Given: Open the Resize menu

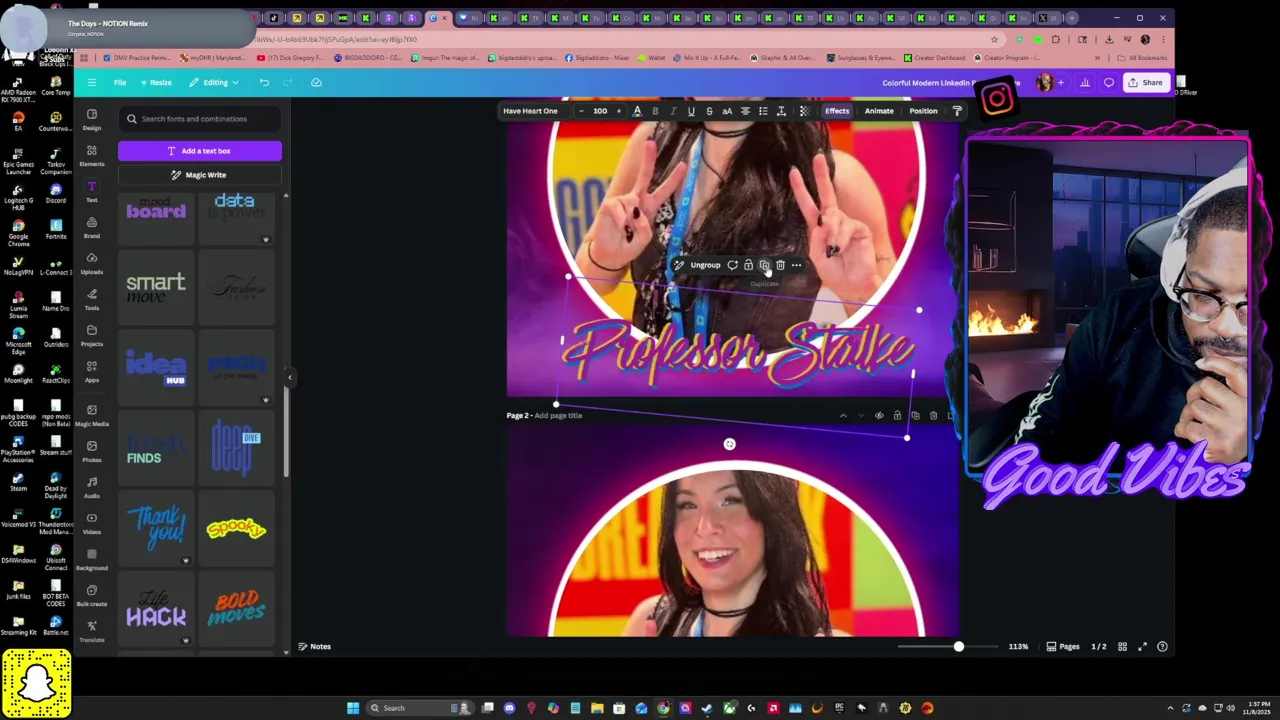Looking at the screenshot, I should [x=156, y=82].
